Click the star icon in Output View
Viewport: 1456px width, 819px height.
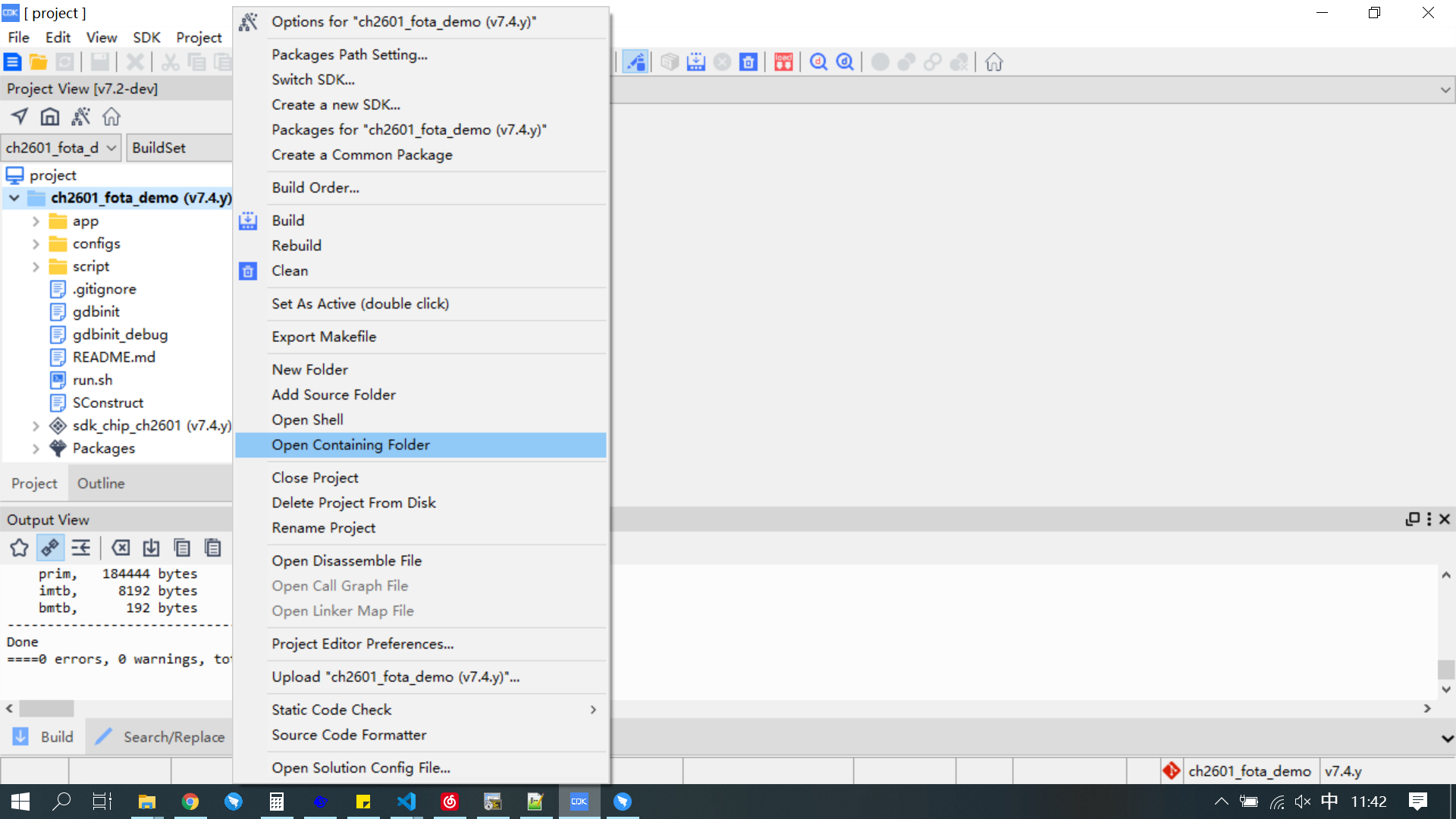[x=19, y=548]
